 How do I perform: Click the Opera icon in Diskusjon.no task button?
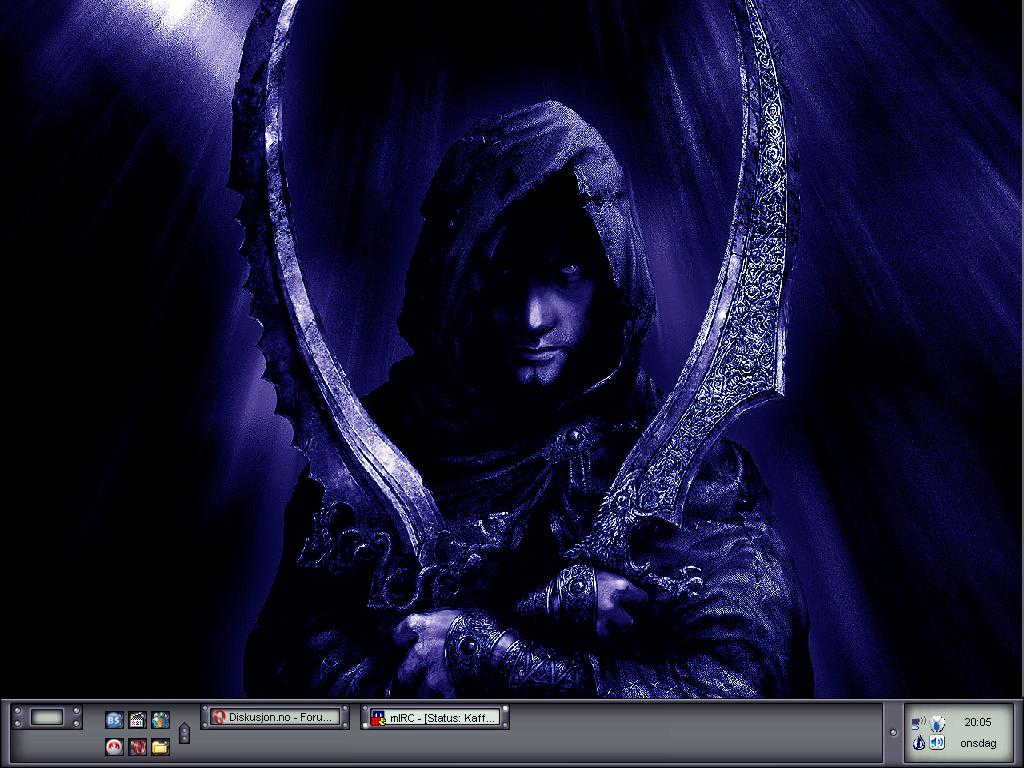(219, 717)
